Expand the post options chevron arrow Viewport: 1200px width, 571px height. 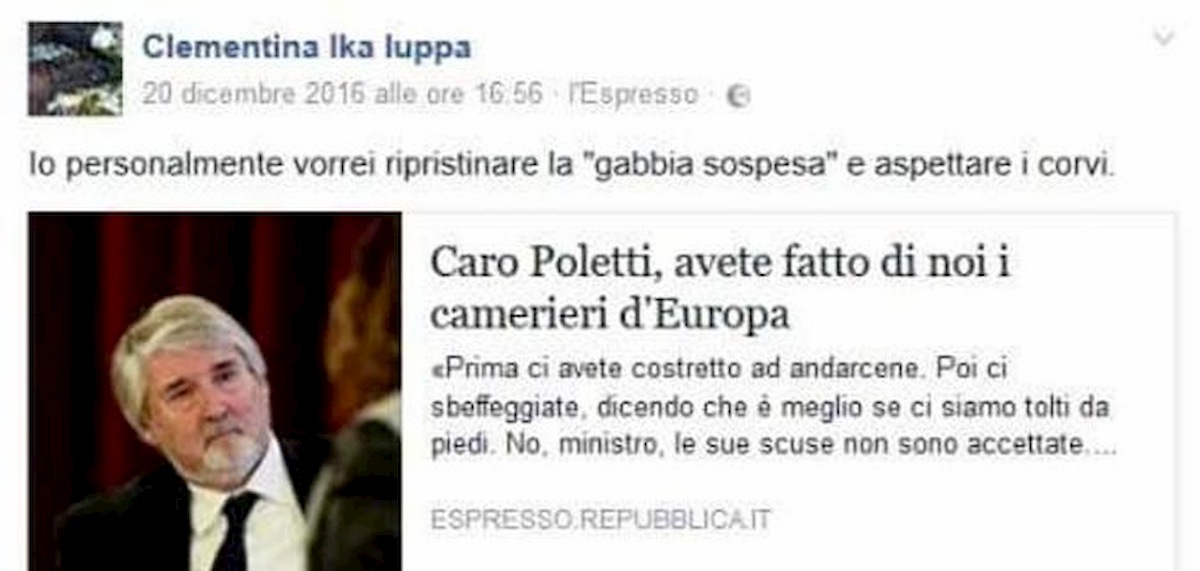[x=1163, y=38]
